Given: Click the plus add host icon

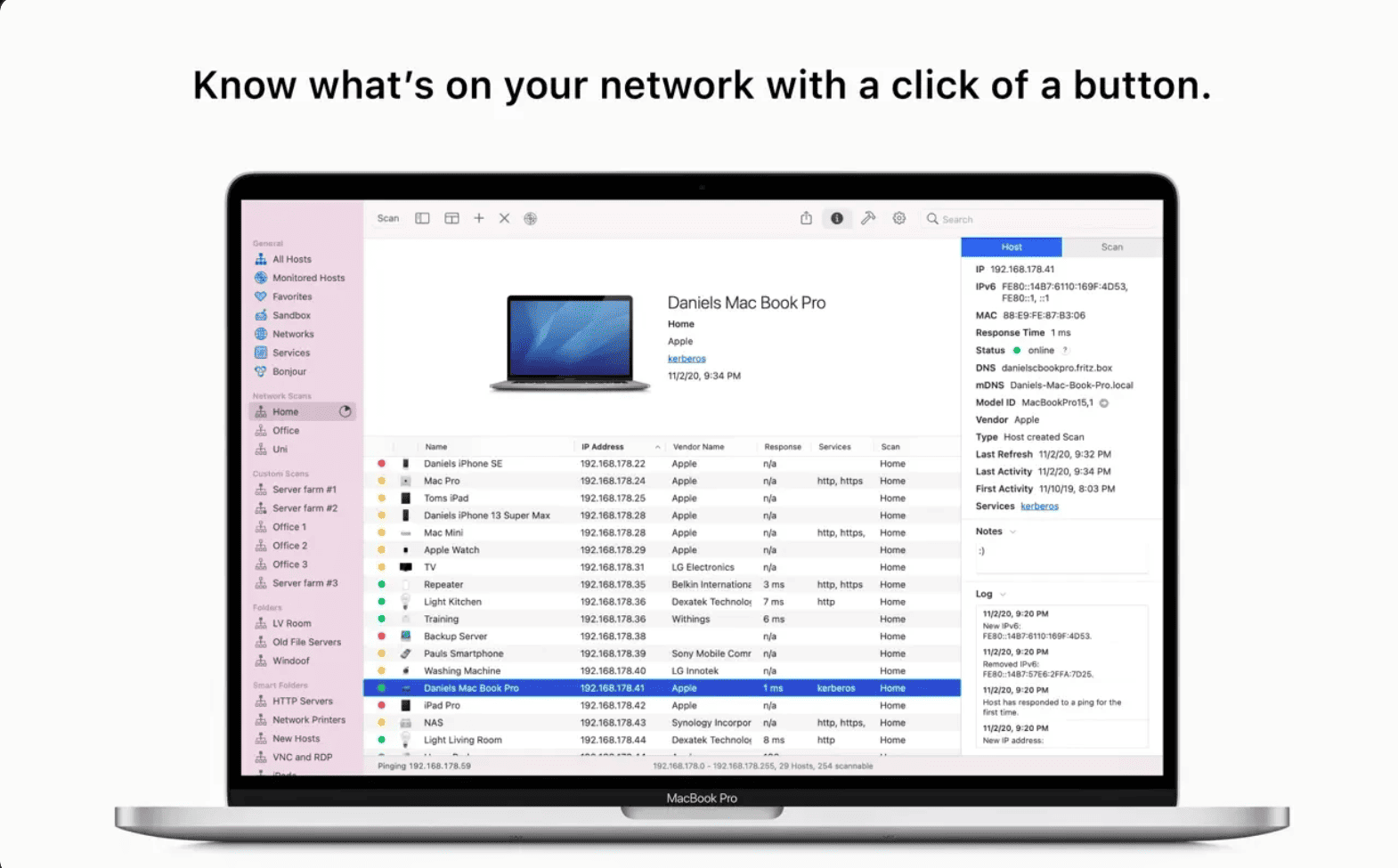Looking at the screenshot, I should click(x=479, y=218).
